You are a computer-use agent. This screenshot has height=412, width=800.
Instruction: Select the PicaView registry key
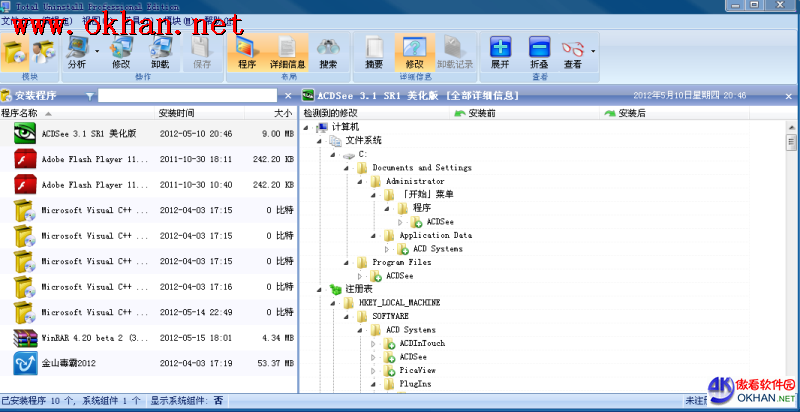click(417, 370)
